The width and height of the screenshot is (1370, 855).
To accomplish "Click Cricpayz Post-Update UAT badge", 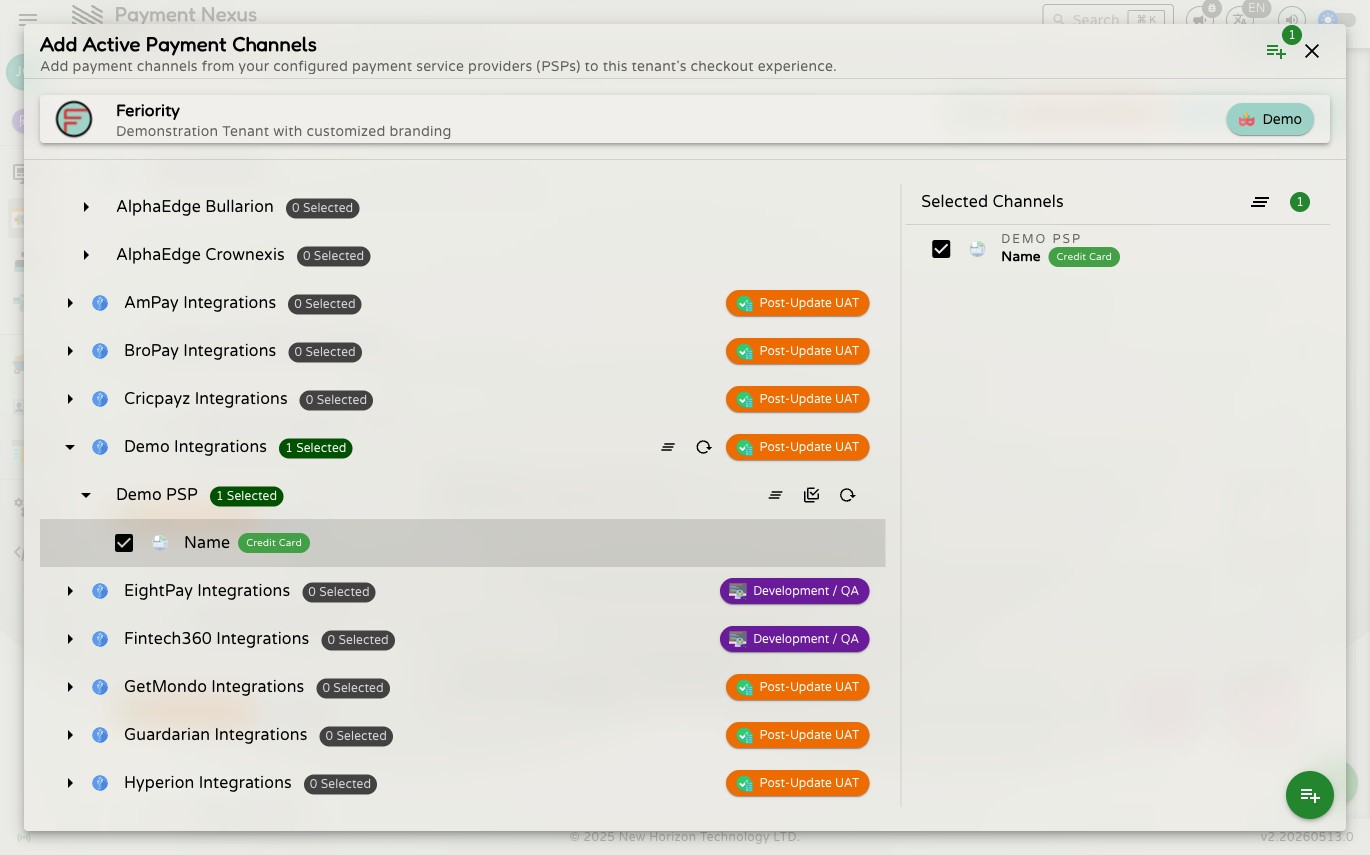I will 798,399.
